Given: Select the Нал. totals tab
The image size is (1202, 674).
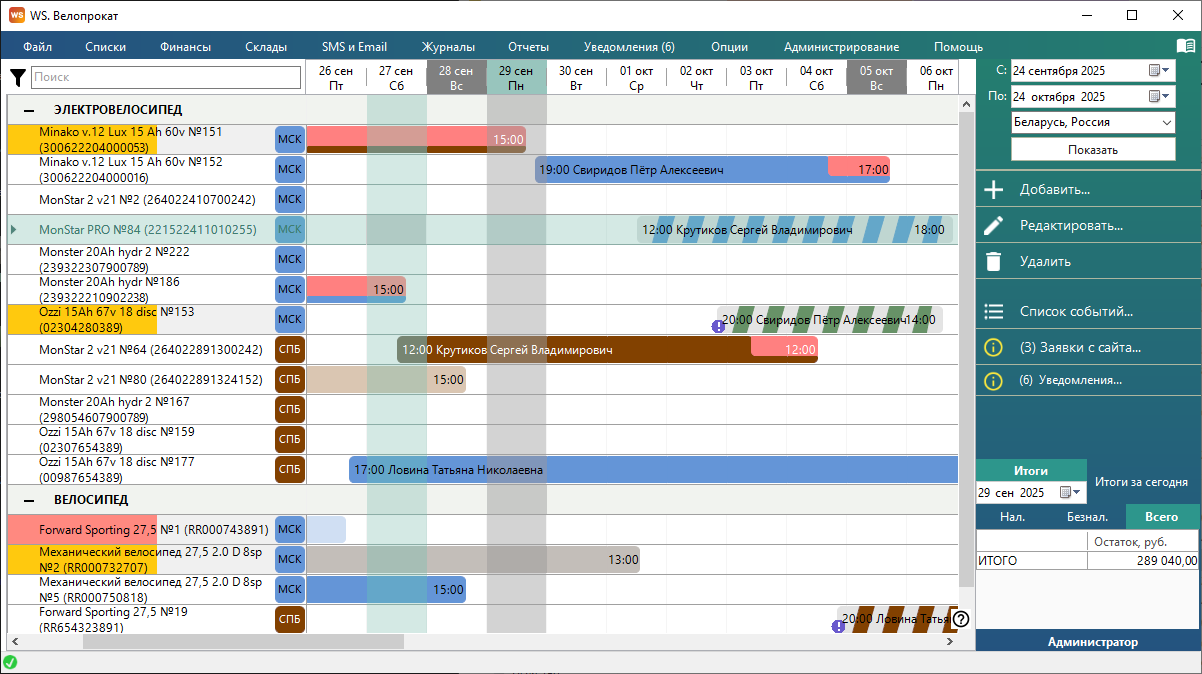Looking at the screenshot, I should [x=1012, y=517].
